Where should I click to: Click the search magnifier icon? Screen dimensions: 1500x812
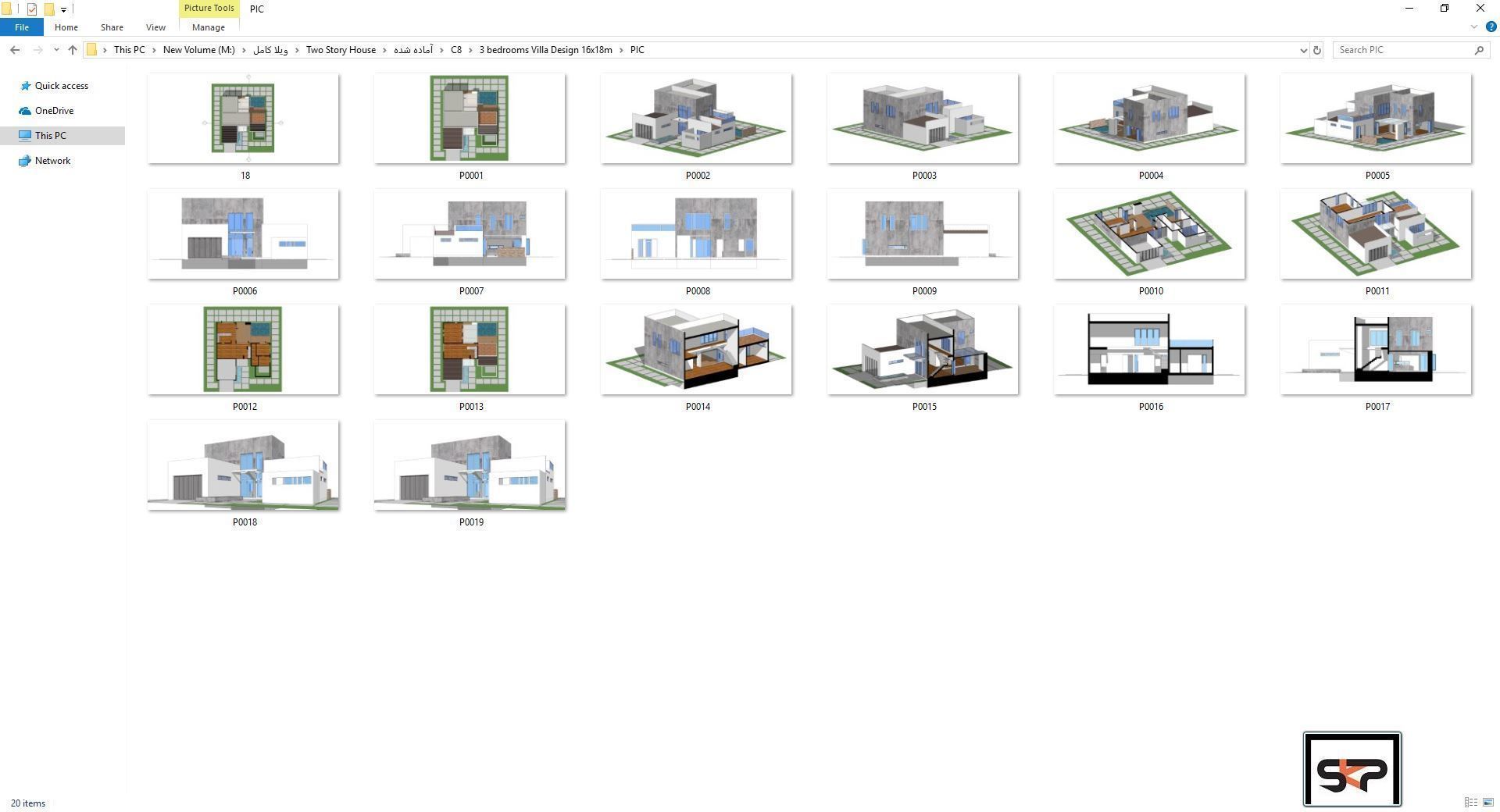pyautogui.click(x=1479, y=50)
